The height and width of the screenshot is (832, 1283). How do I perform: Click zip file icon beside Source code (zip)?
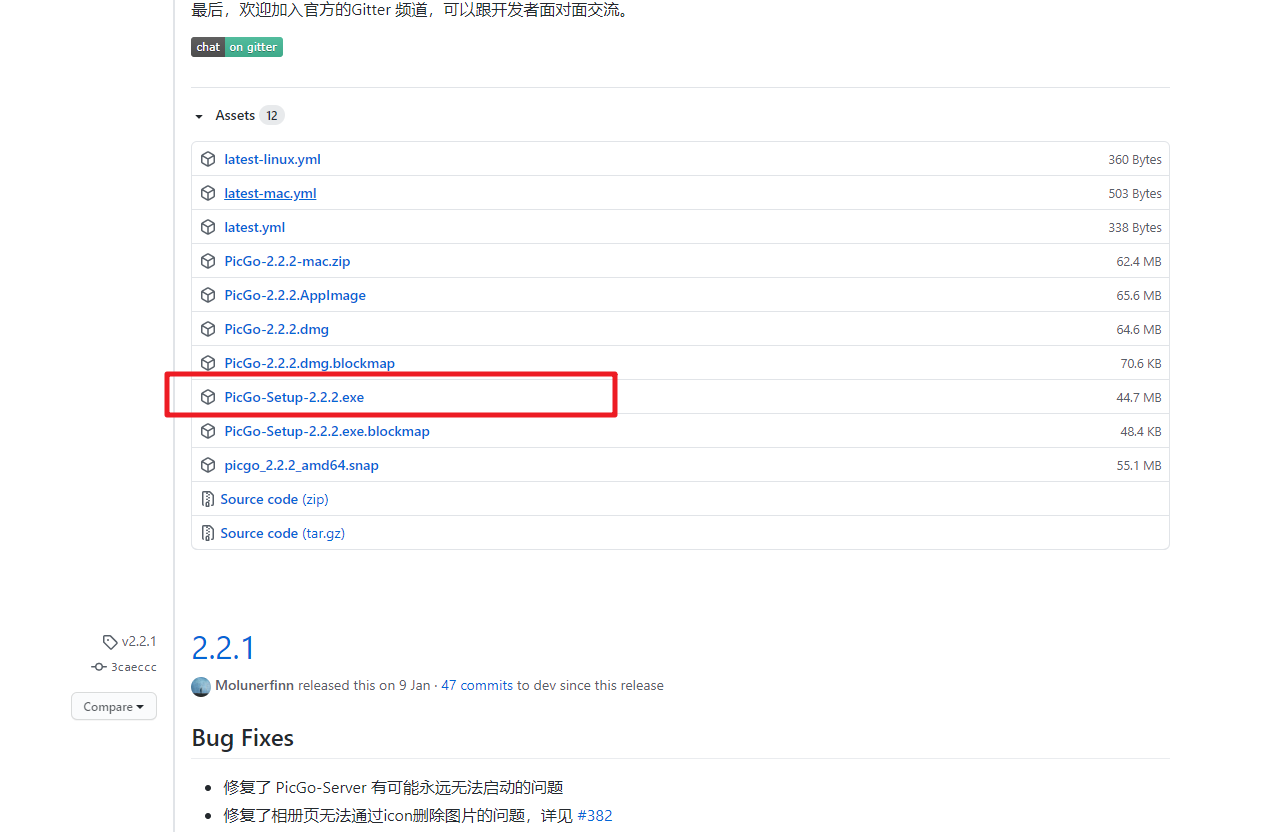point(208,499)
